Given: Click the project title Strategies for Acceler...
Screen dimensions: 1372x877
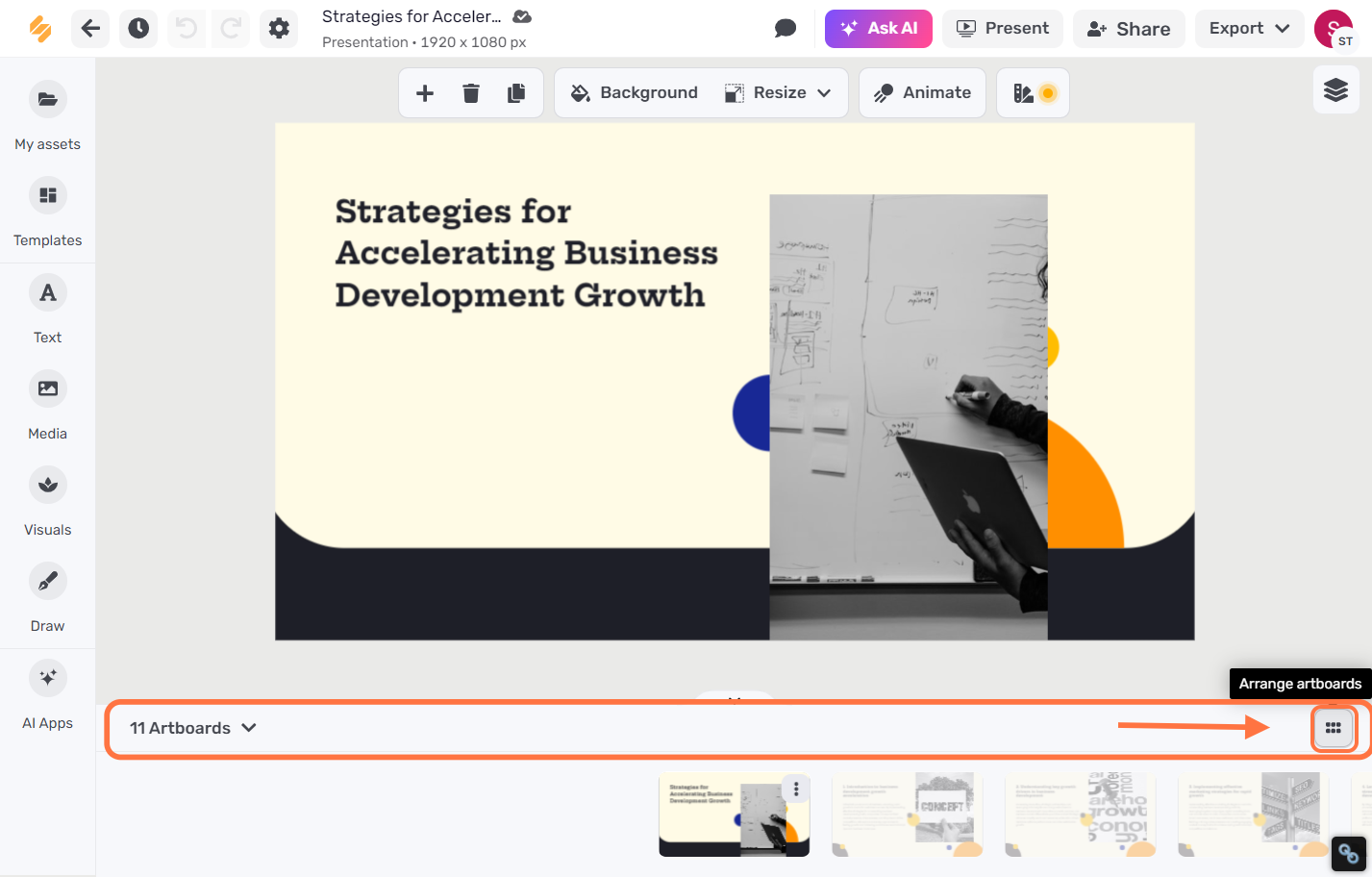Looking at the screenshot, I should pyautogui.click(x=412, y=16).
